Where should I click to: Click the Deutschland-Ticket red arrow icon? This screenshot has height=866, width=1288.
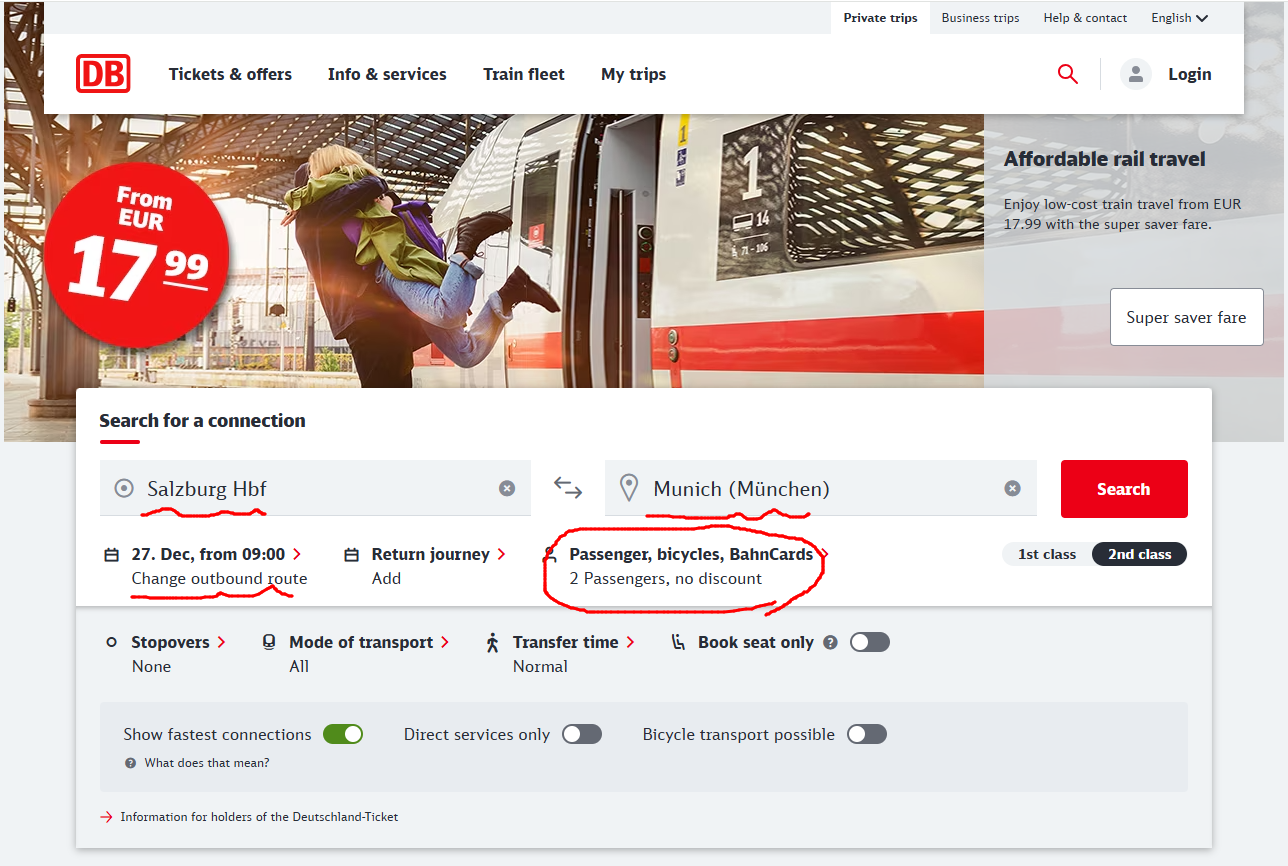(x=107, y=817)
